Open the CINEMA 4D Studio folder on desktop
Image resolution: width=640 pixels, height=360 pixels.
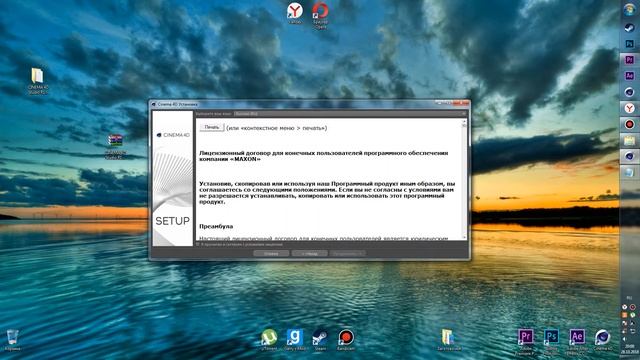coord(38,81)
